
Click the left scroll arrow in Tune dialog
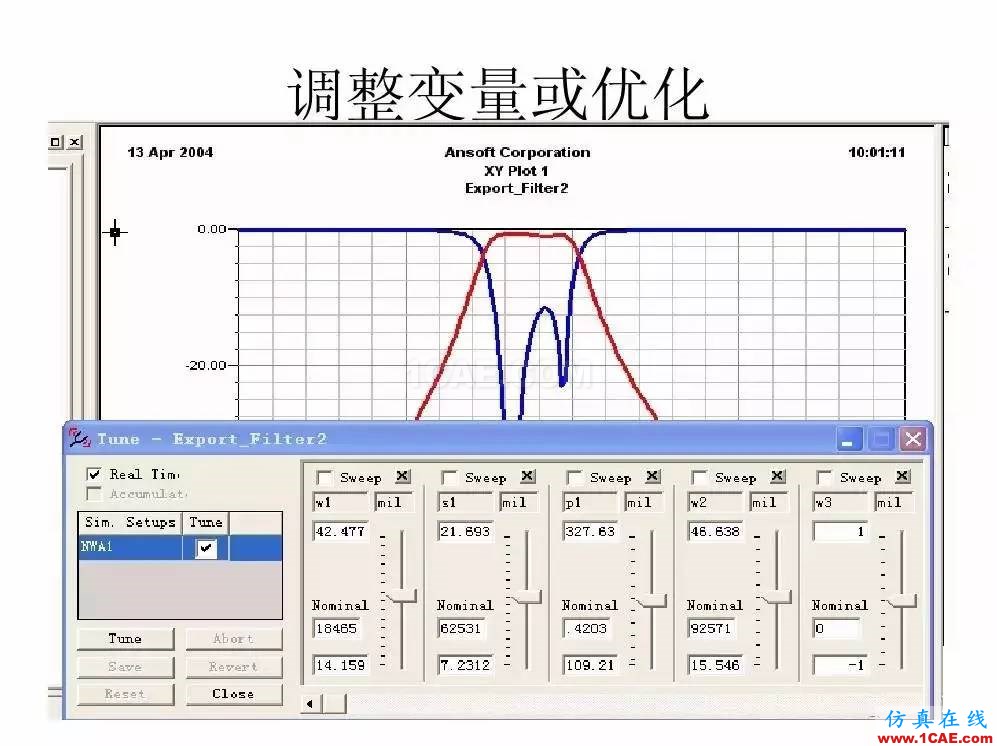[310, 703]
